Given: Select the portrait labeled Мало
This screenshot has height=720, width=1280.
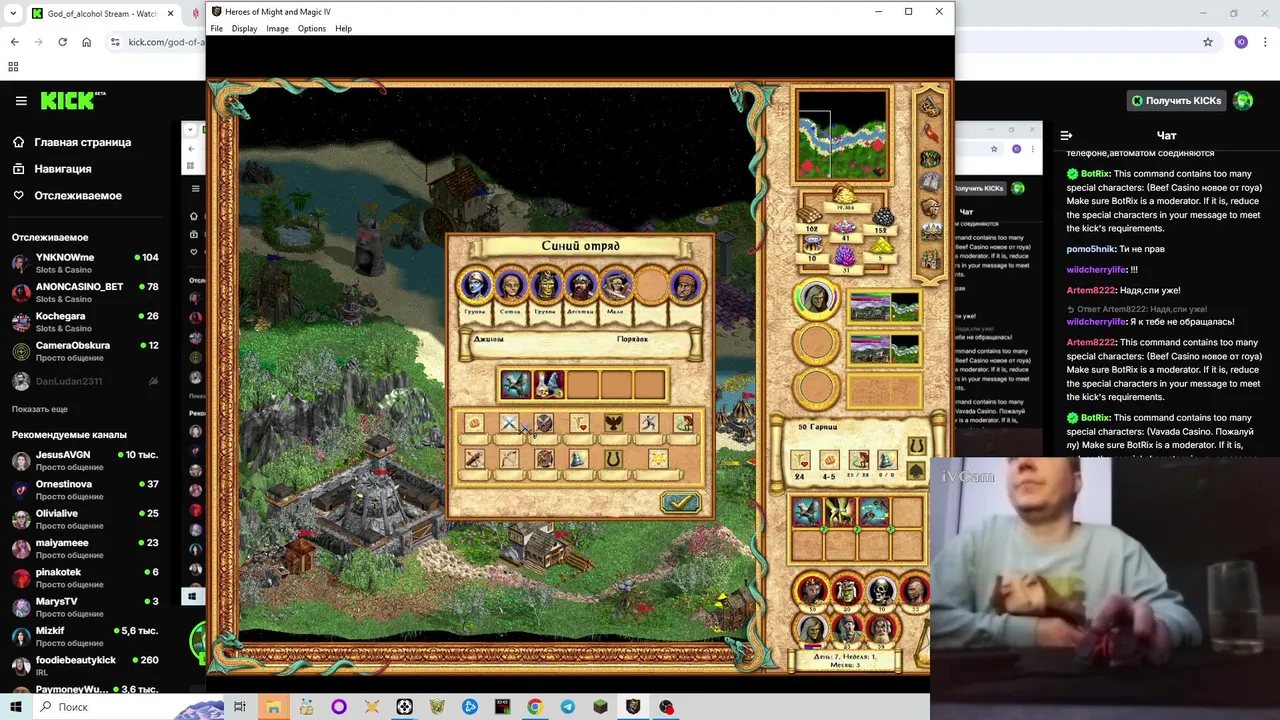Looking at the screenshot, I should point(616,285).
